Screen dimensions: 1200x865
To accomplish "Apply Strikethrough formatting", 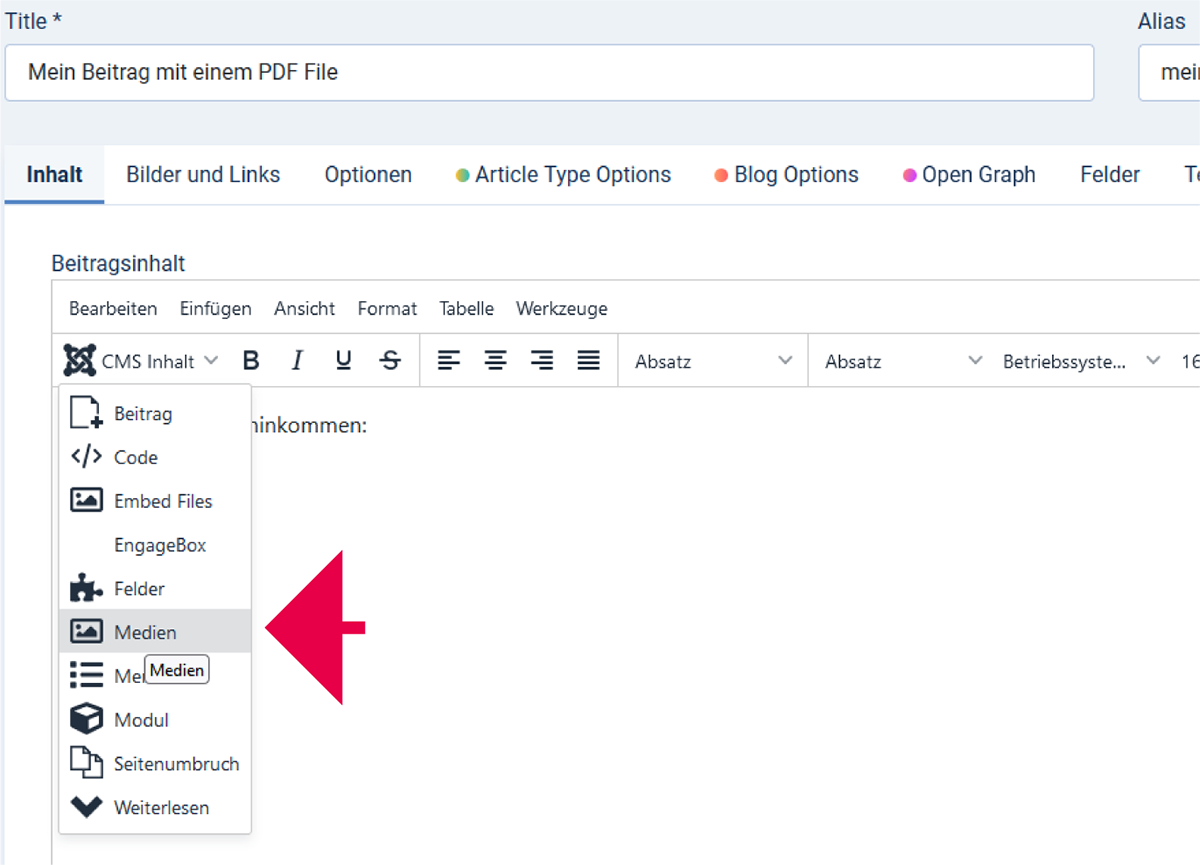I will 390,361.
